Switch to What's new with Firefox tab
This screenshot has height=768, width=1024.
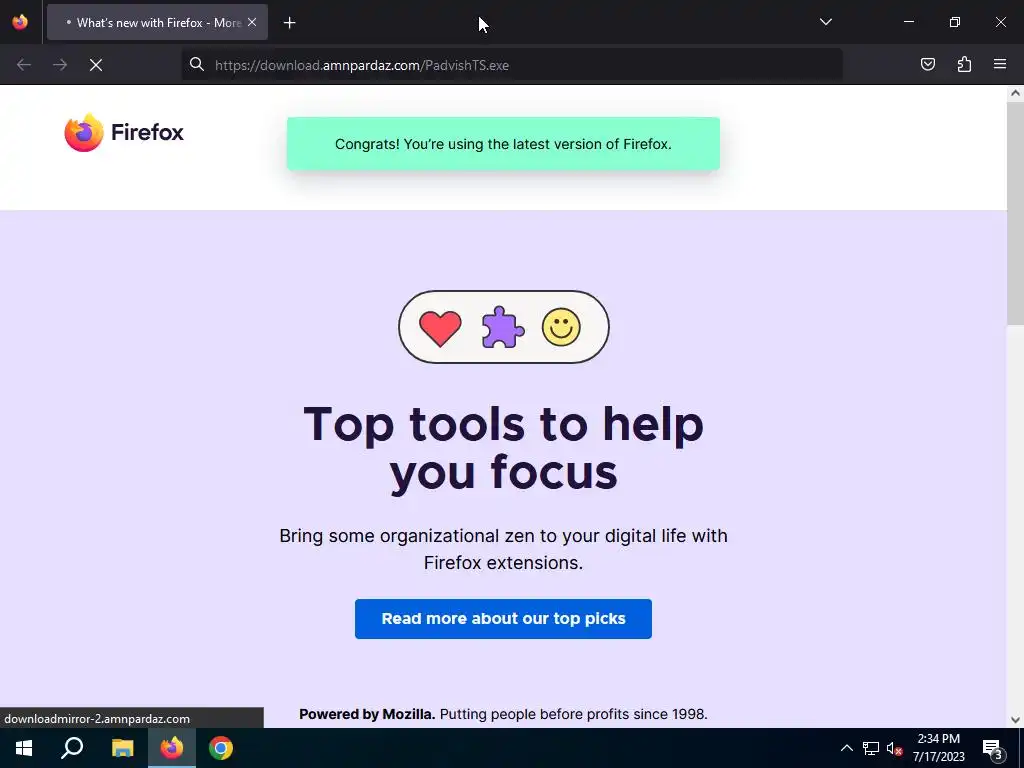point(157,22)
